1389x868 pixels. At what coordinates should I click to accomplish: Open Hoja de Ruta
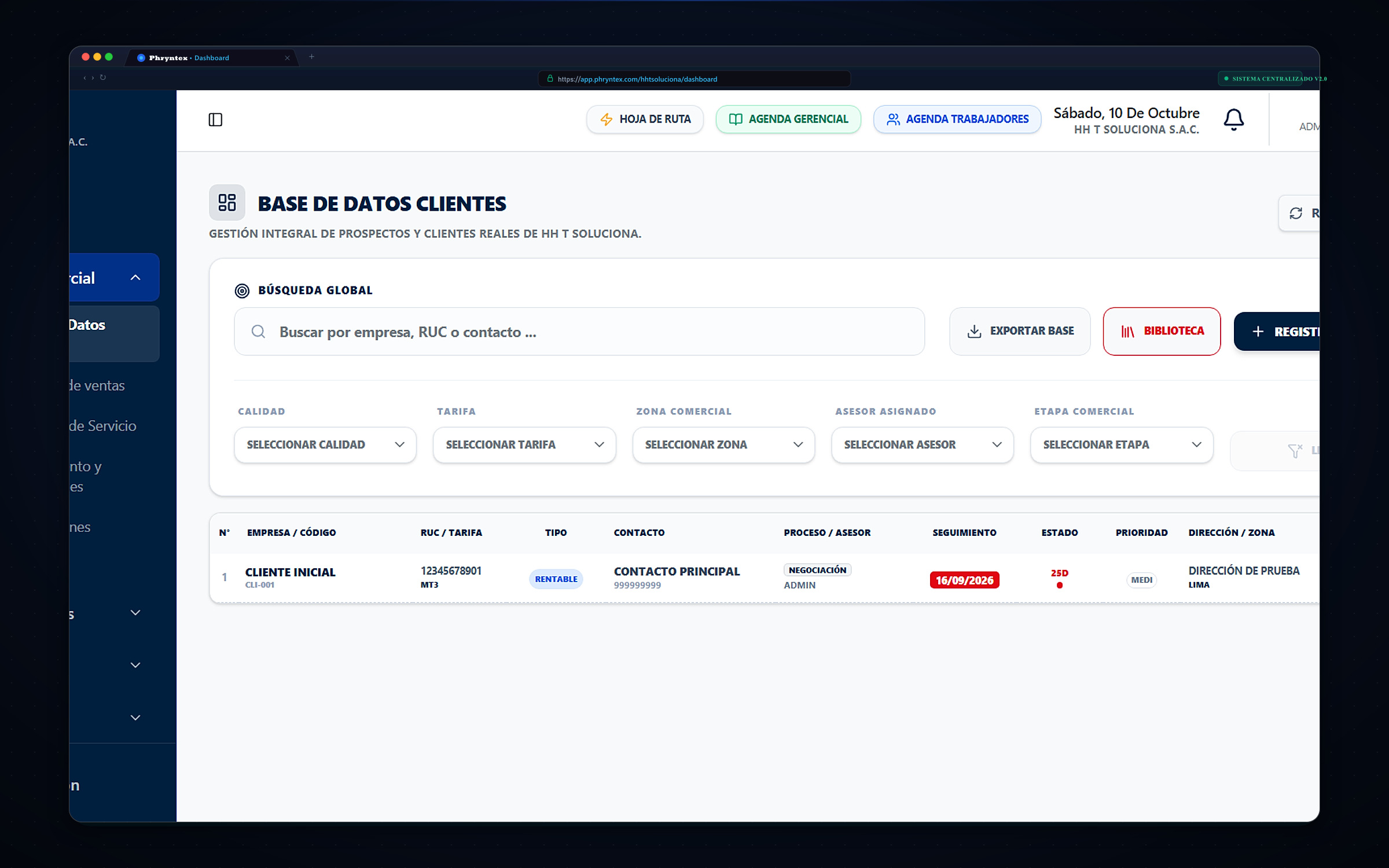(x=645, y=119)
